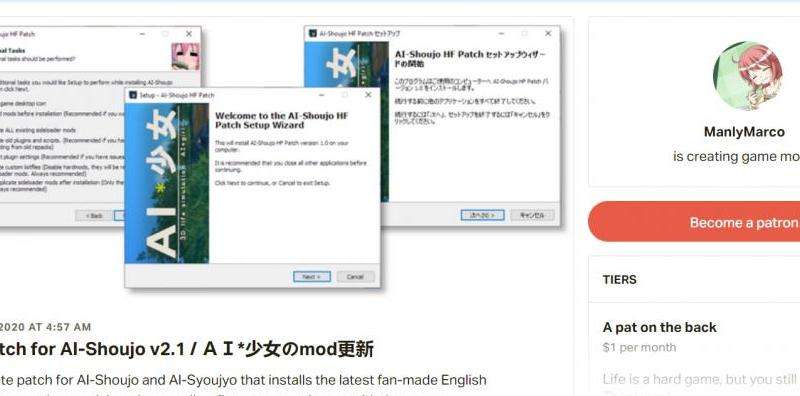This screenshot has width=800, height=396.
Task: Click the 'is creating game mods' description
Action: pyautogui.click(x=736, y=157)
